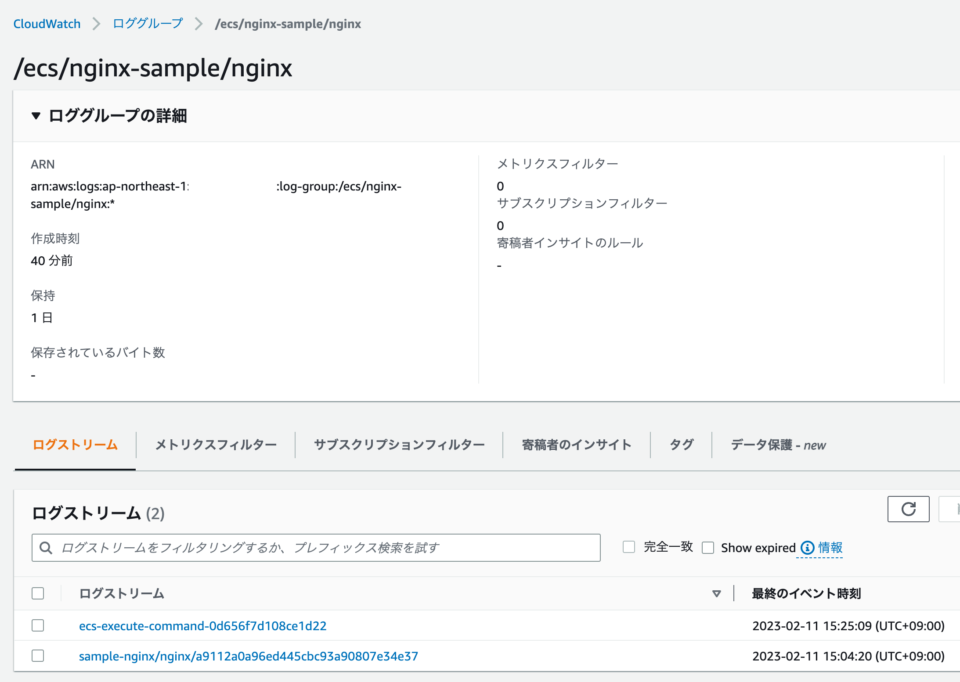Open the タグ tab
960x682 pixels.
coord(681,445)
